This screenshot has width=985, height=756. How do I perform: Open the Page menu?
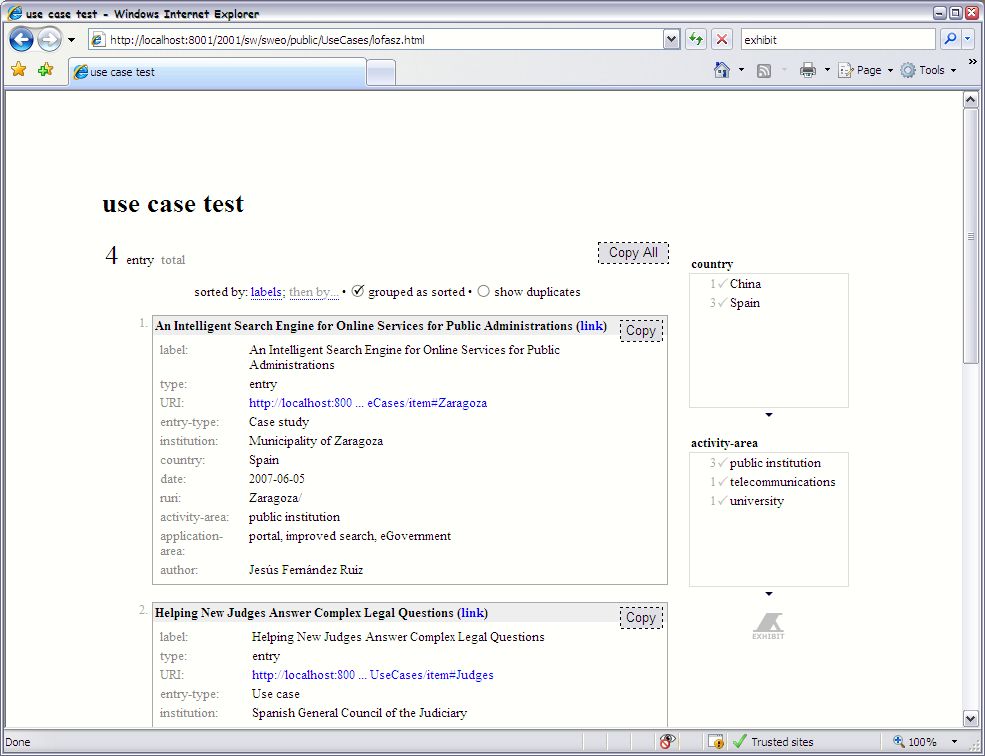tap(865, 70)
